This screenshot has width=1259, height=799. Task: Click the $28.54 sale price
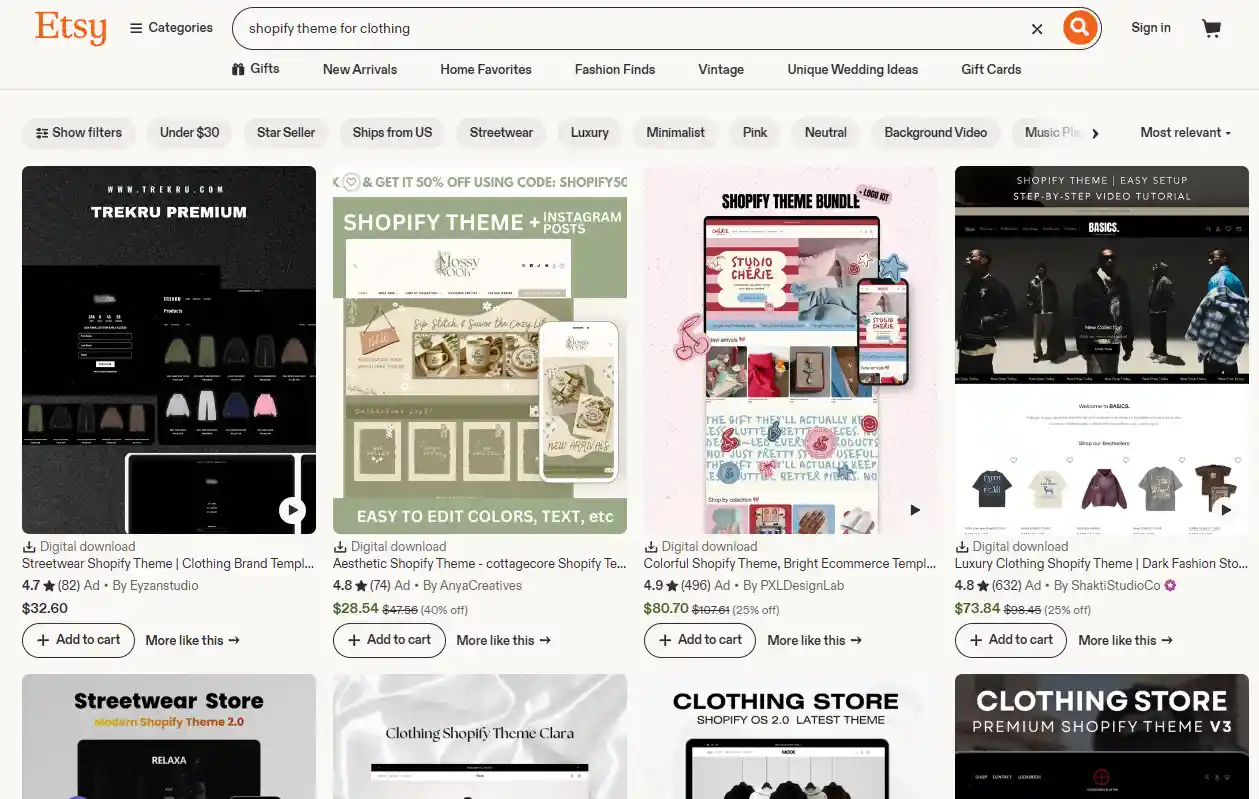pos(356,608)
